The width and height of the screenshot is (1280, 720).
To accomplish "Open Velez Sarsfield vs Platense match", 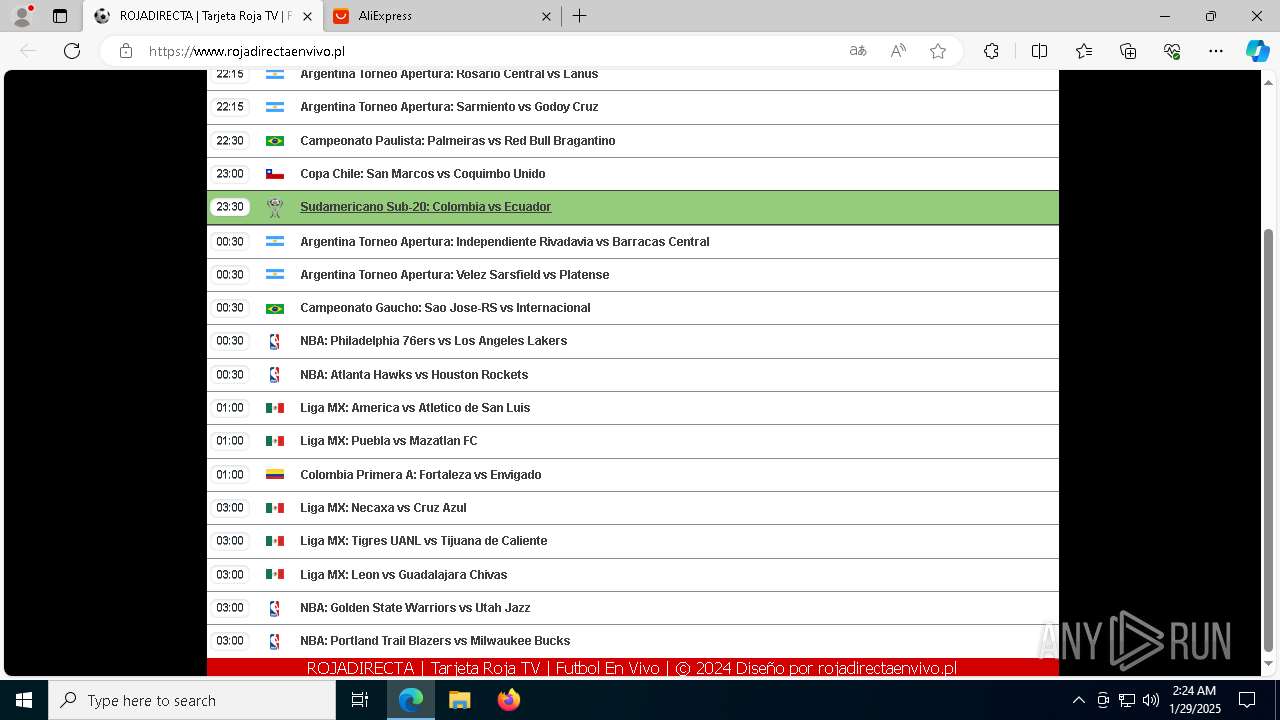I will click(455, 275).
